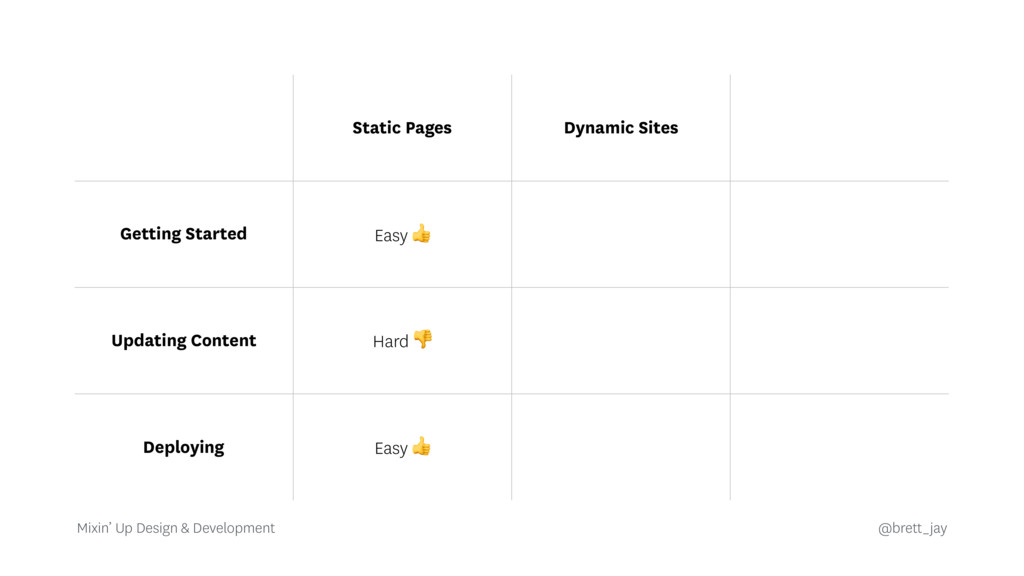Select empty Dynamic Sites cell for Updating Content

(621, 341)
